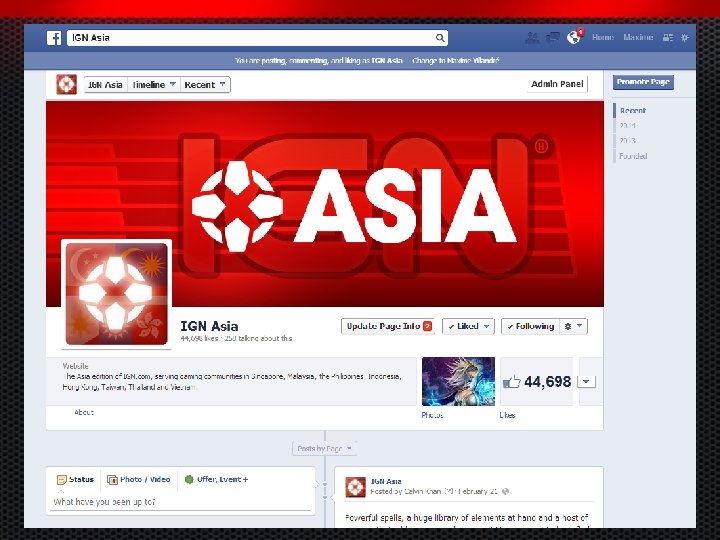This screenshot has height=540, width=720.
Task: Select the Offer, Event + tab
Action: [x=216, y=479]
